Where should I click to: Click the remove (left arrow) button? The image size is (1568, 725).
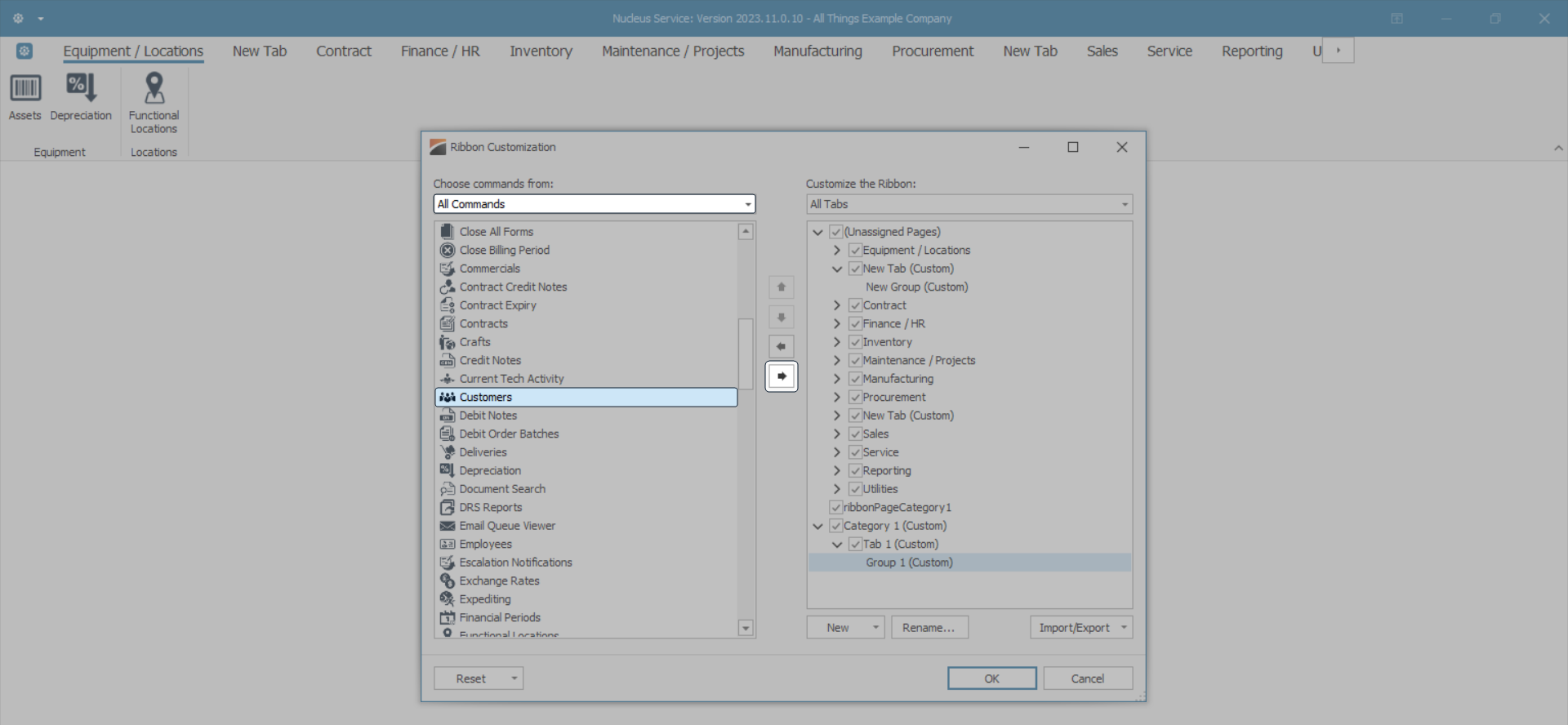coord(782,346)
